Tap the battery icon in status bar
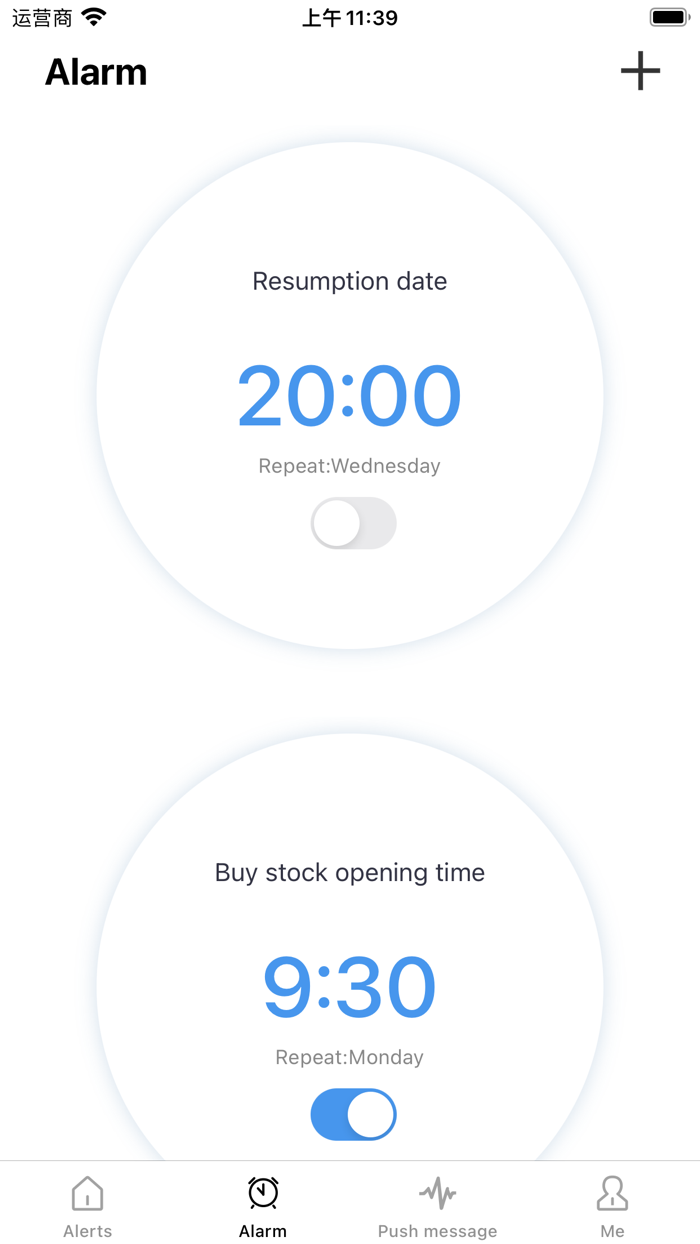The image size is (700, 1244). click(668, 16)
